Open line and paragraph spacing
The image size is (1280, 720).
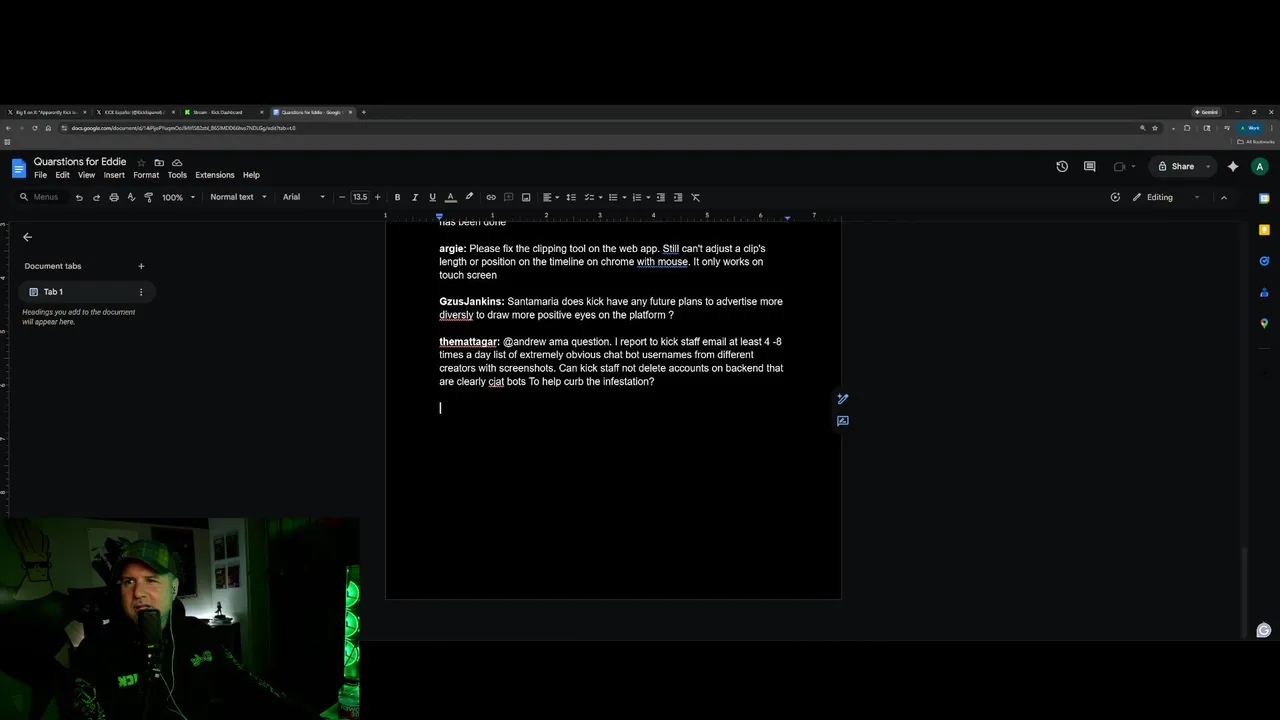(571, 197)
